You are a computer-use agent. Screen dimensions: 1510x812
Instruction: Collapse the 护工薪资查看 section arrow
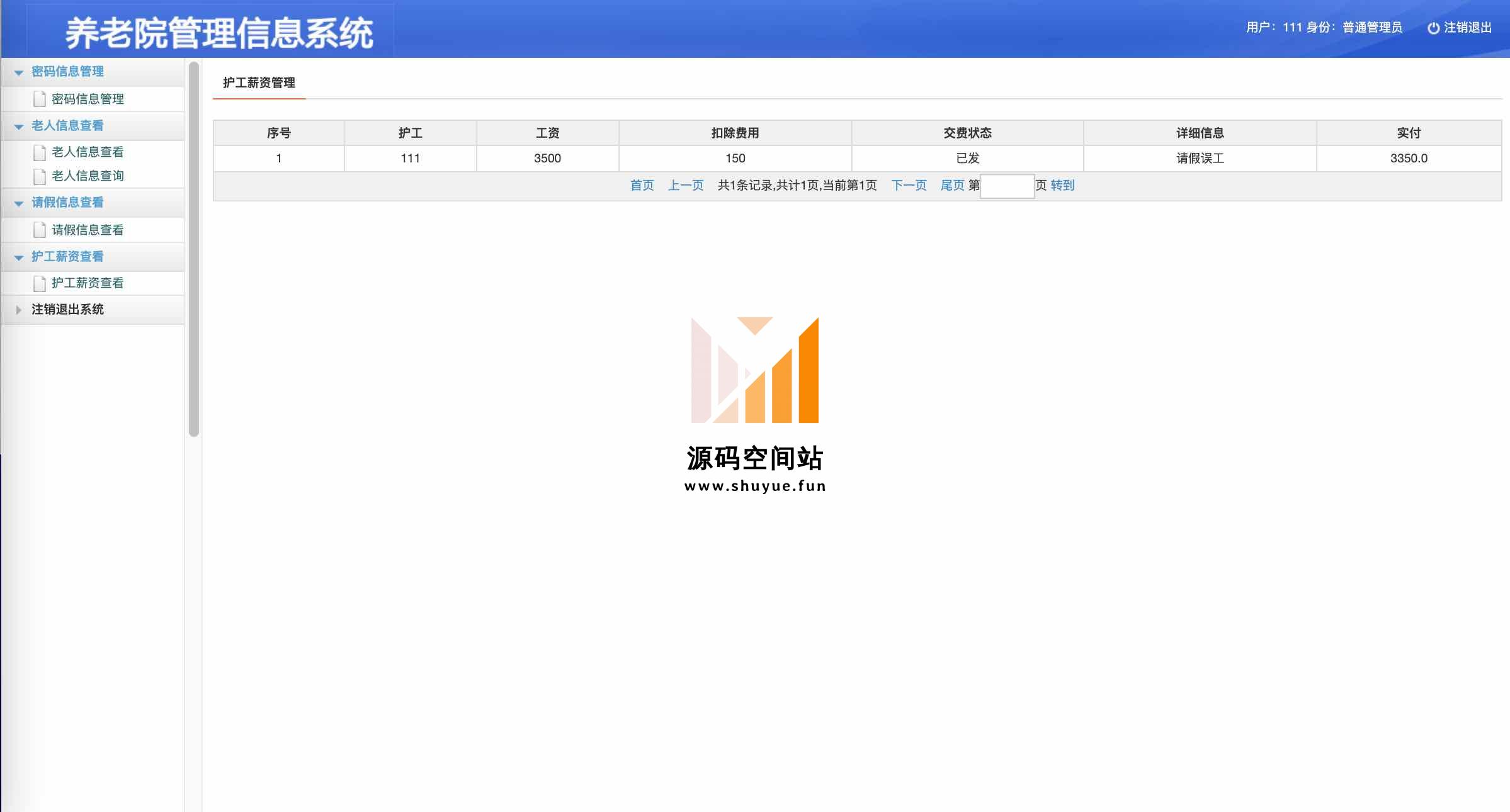point(19,257)
